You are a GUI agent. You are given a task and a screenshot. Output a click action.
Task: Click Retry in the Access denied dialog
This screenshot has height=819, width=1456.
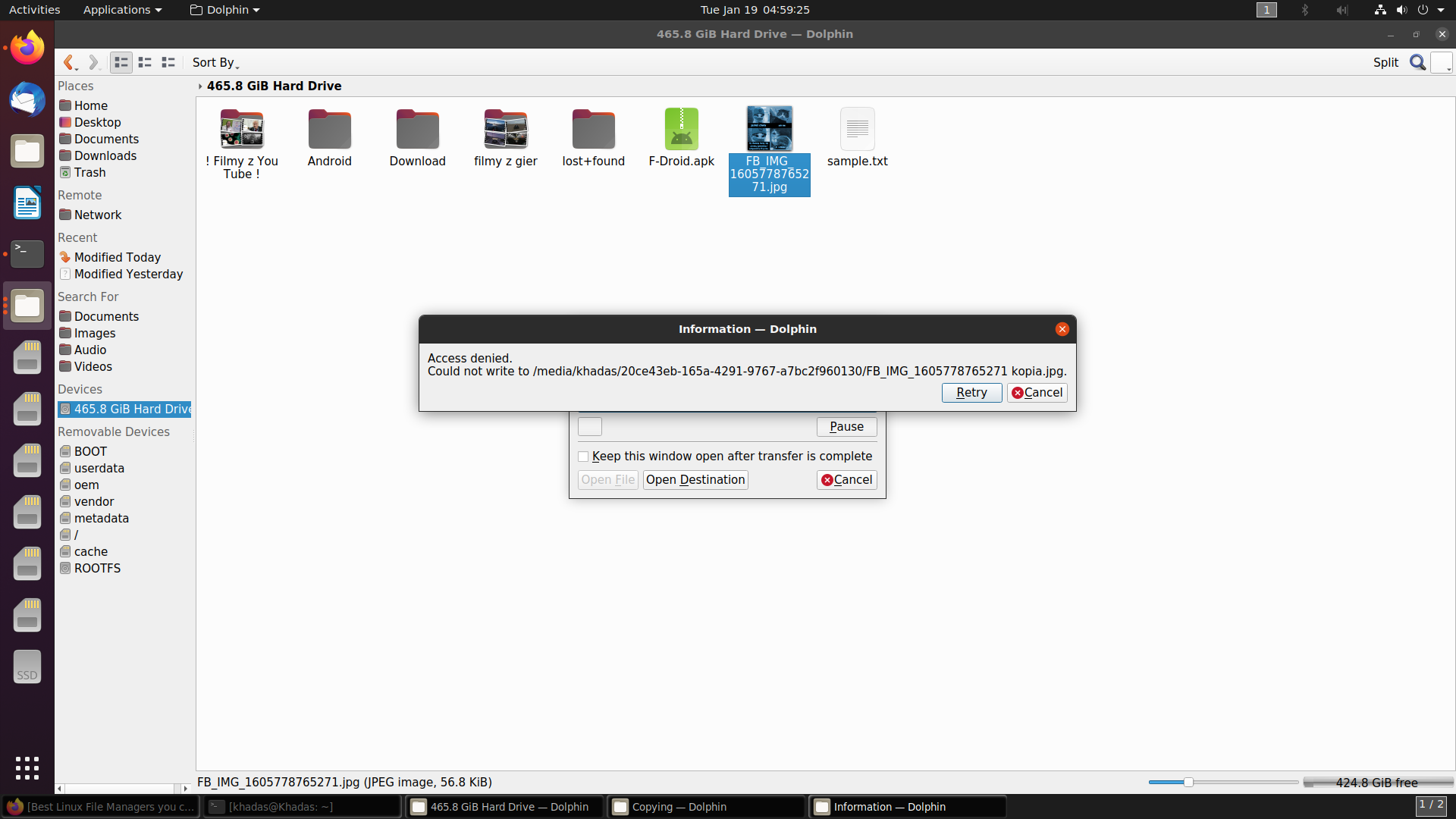(x=971, y=392)
